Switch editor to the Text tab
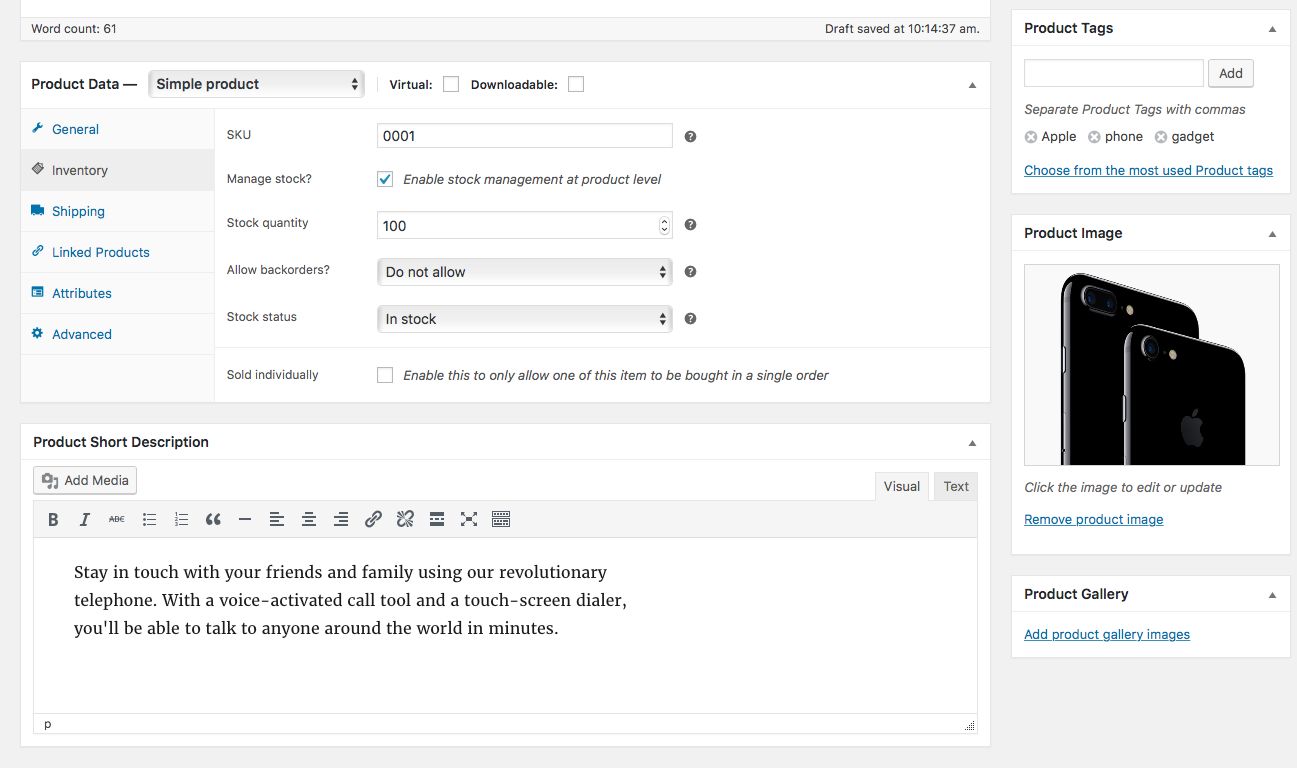 tap(956, 486)
